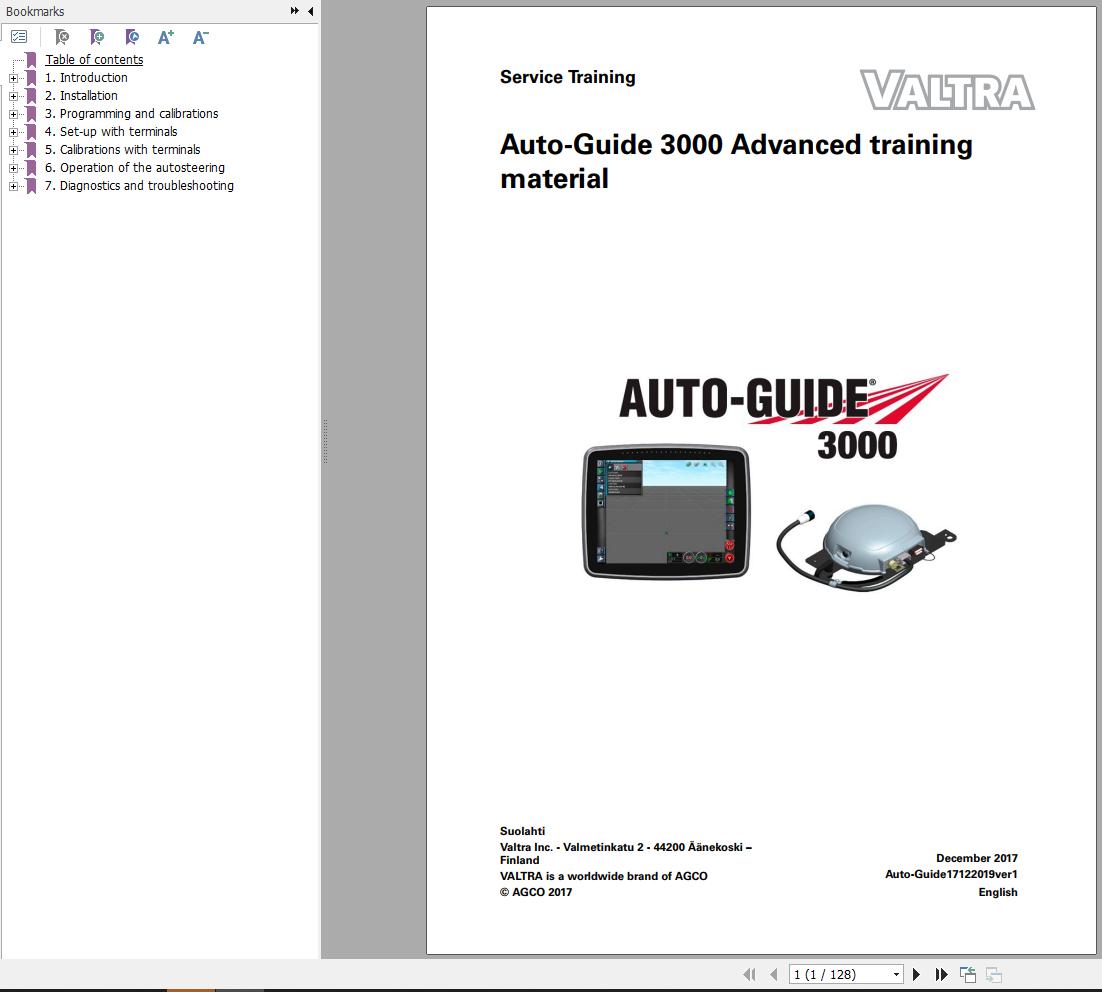Decrease bookmark text size with A- icon
This screenshot has height=992, width=1102.
(200, 37)
